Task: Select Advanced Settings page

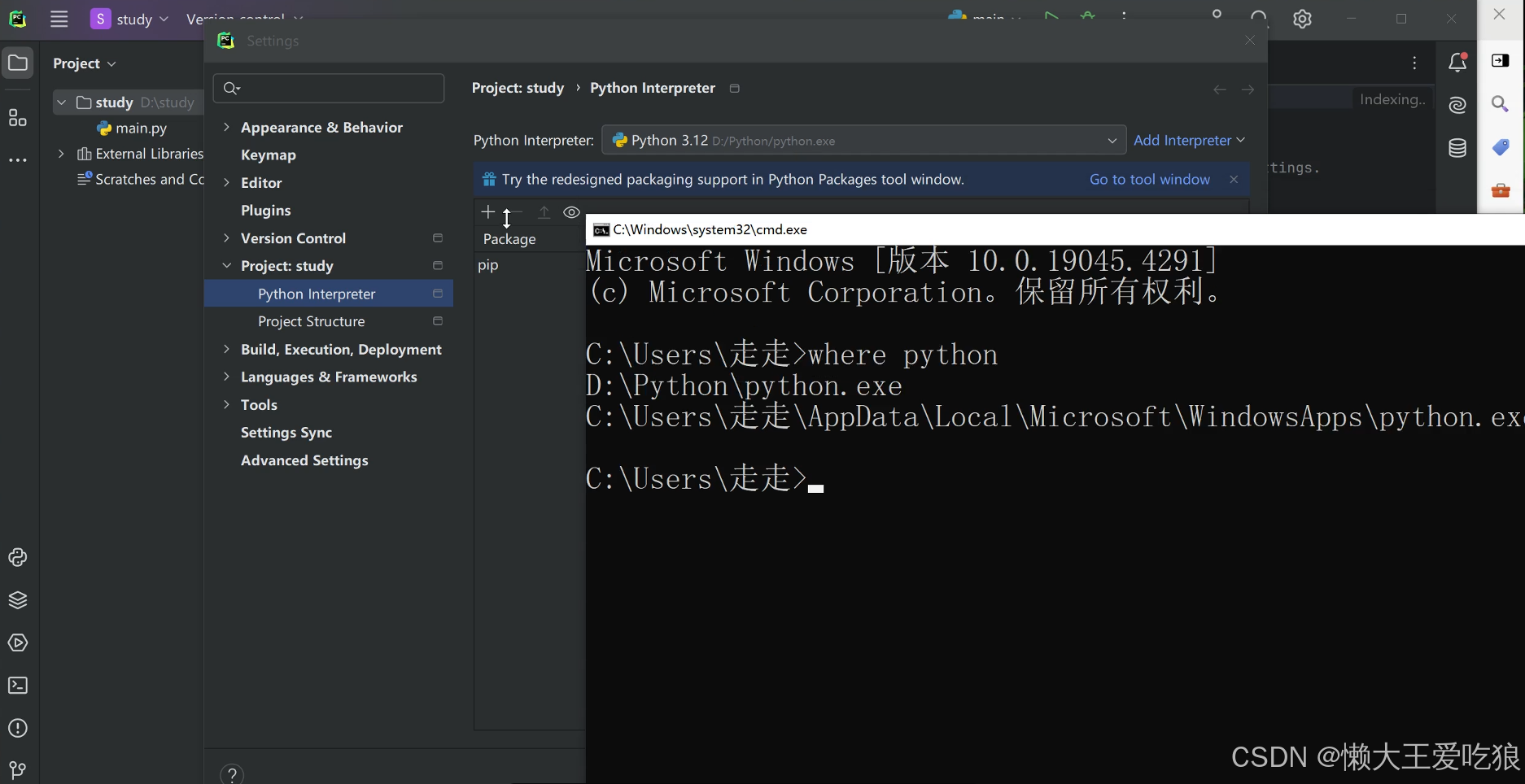Action: pos(304,460)
